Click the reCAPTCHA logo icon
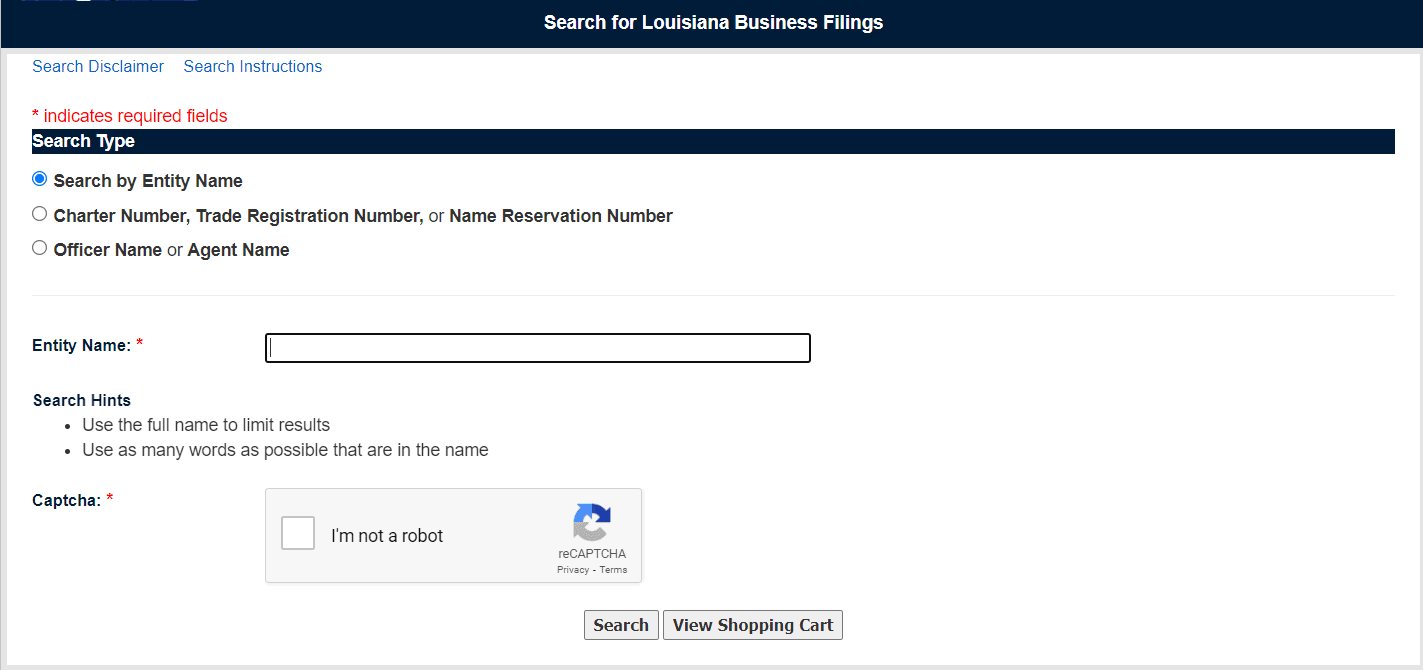 592,522
